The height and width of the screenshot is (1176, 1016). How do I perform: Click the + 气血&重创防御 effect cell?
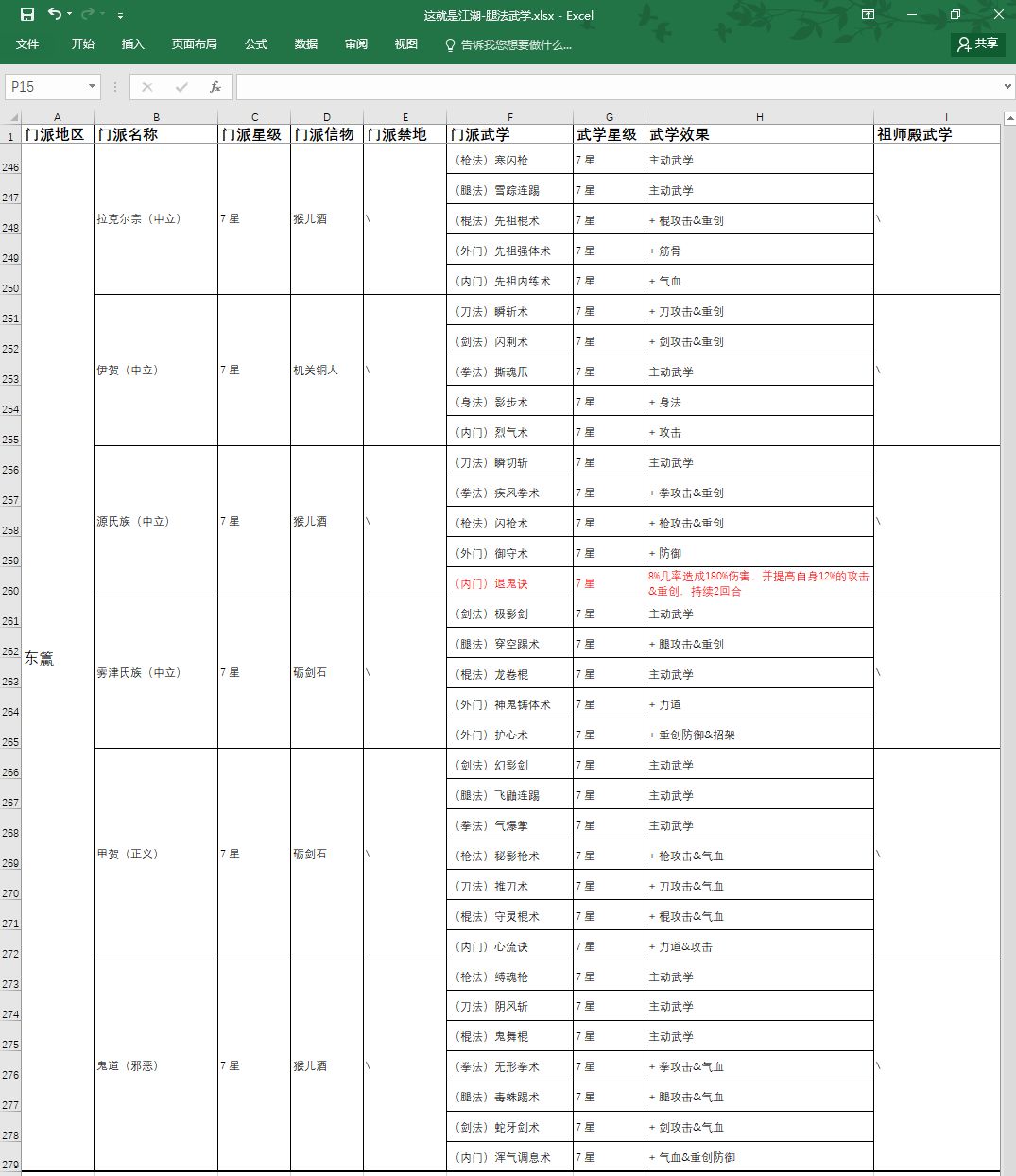pyautogui.click(x=760, y=1157)
